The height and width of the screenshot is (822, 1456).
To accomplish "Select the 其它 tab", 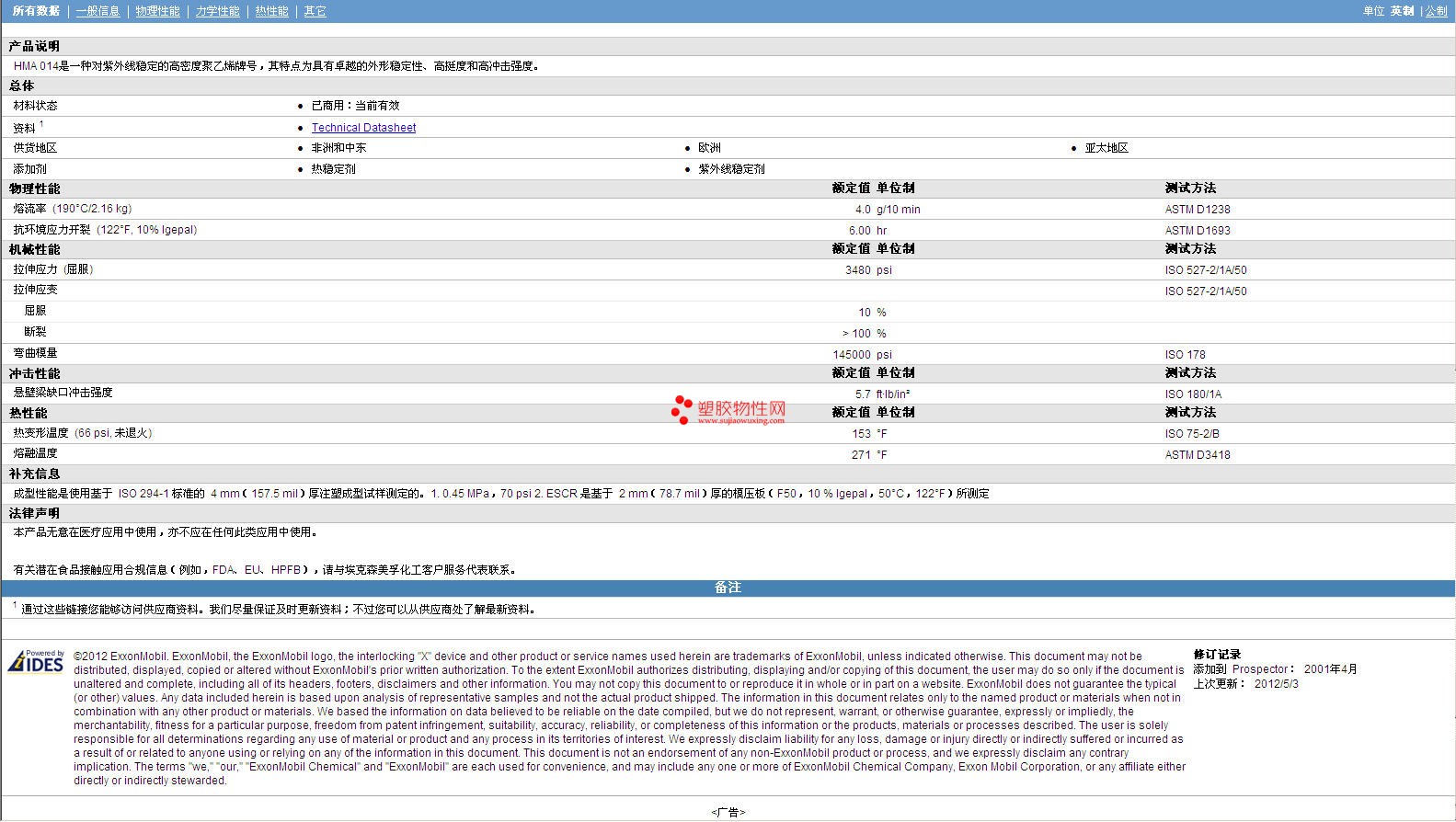I will click(315, 11).
